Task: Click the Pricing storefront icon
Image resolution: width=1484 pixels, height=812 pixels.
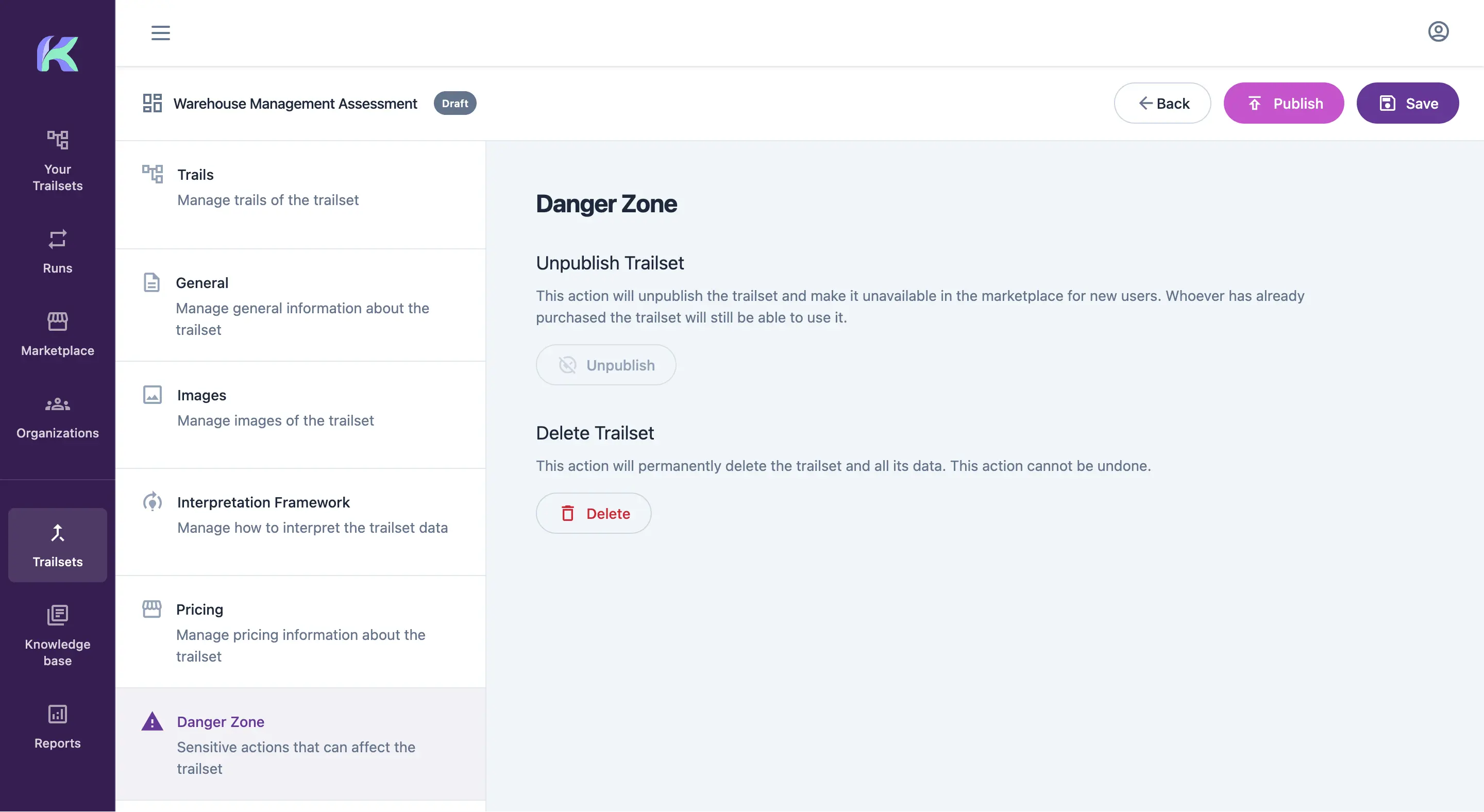Action: pyautogui.click(x=152, y=608)
